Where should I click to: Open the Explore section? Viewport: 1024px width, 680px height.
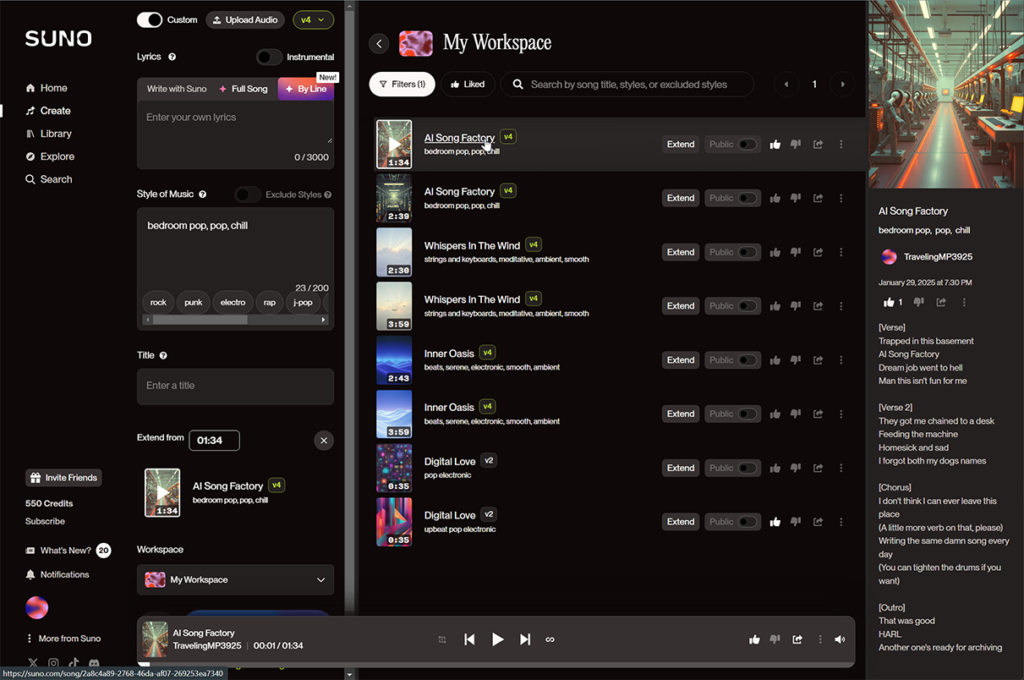coord(50,156)
